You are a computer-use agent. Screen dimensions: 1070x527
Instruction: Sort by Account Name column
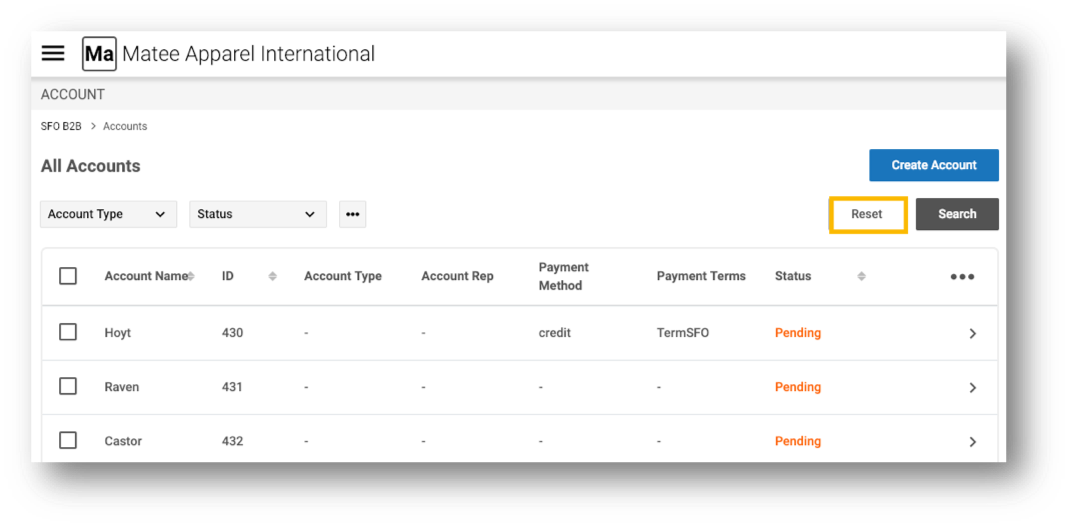click(191, 276)
